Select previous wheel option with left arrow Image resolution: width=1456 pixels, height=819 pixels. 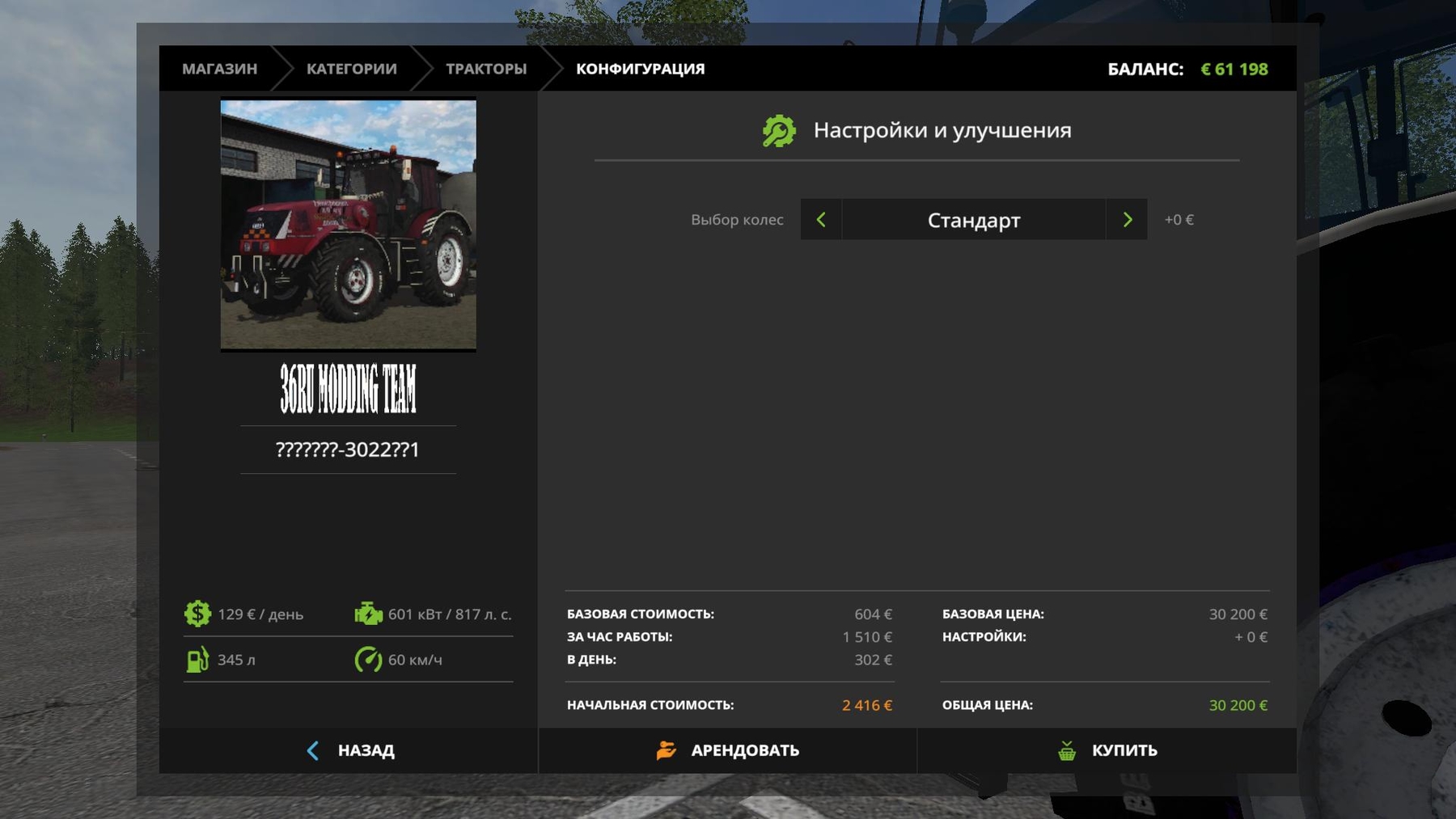click(x=821, y=220)
